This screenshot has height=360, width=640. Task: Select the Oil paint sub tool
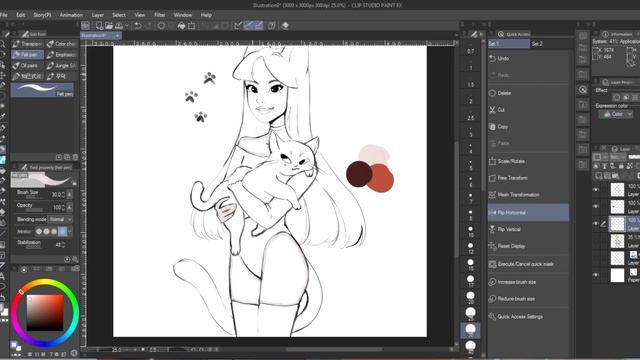(27, 65)
